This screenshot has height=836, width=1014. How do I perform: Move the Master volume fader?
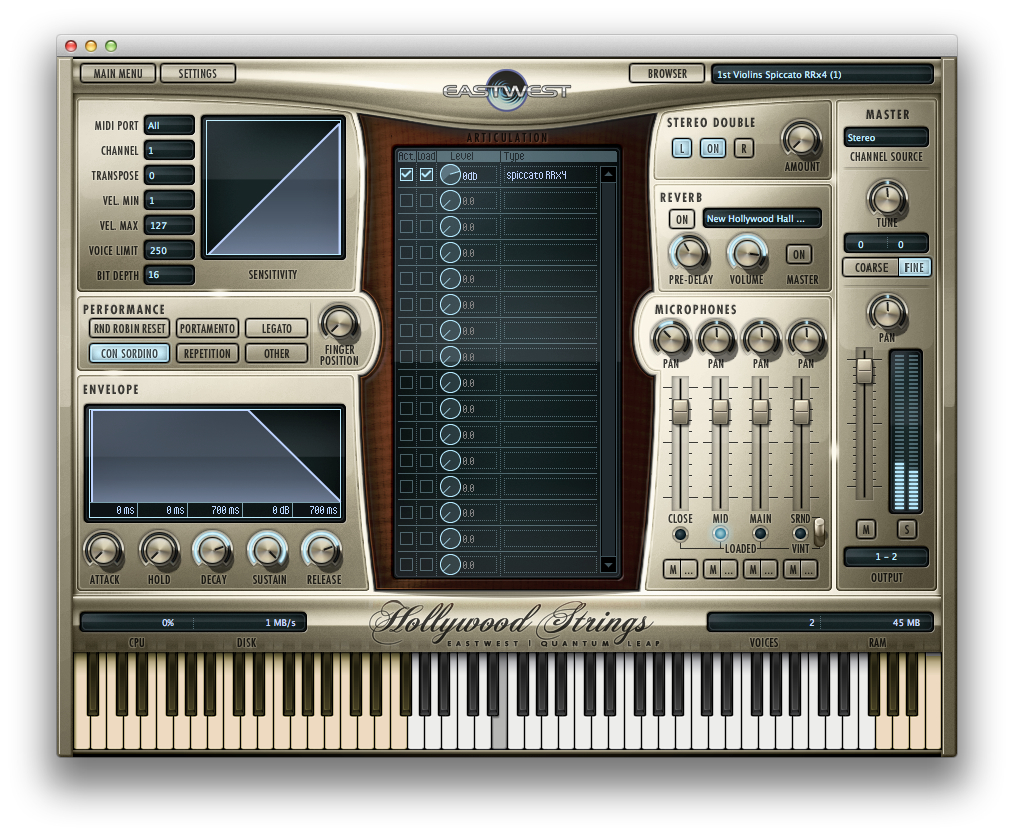point(864,370)
